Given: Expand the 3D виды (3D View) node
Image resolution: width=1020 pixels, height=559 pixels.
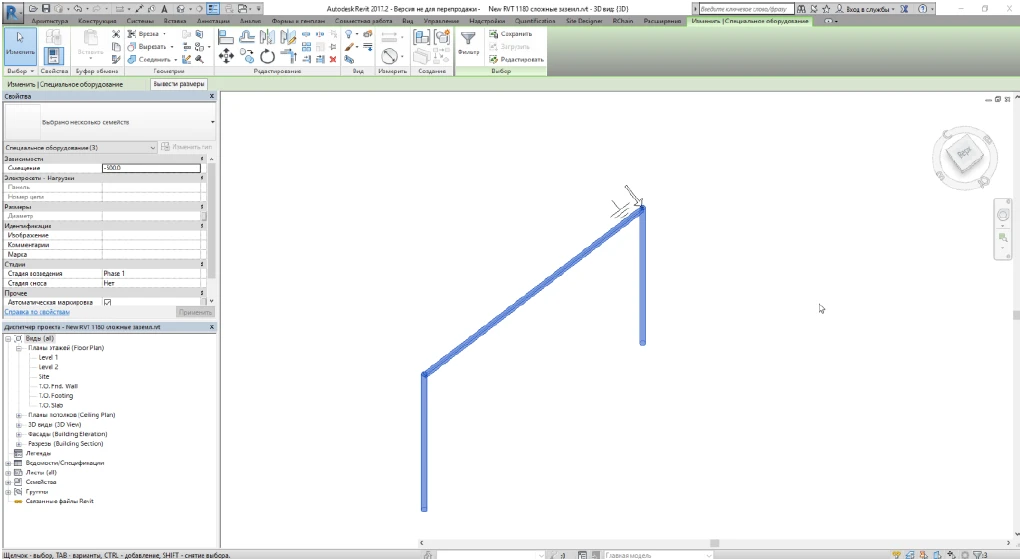Looking at the screenshot, I should coord(19,424).
